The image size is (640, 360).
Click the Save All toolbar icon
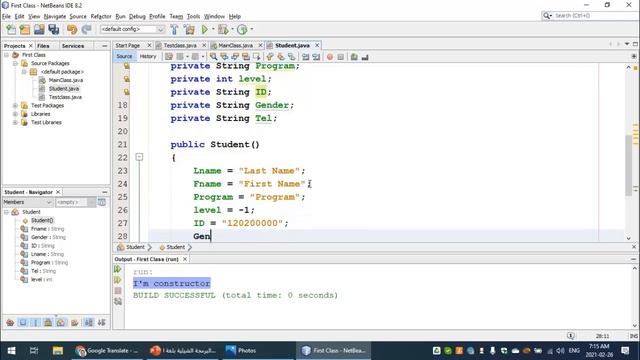(54, 29)
